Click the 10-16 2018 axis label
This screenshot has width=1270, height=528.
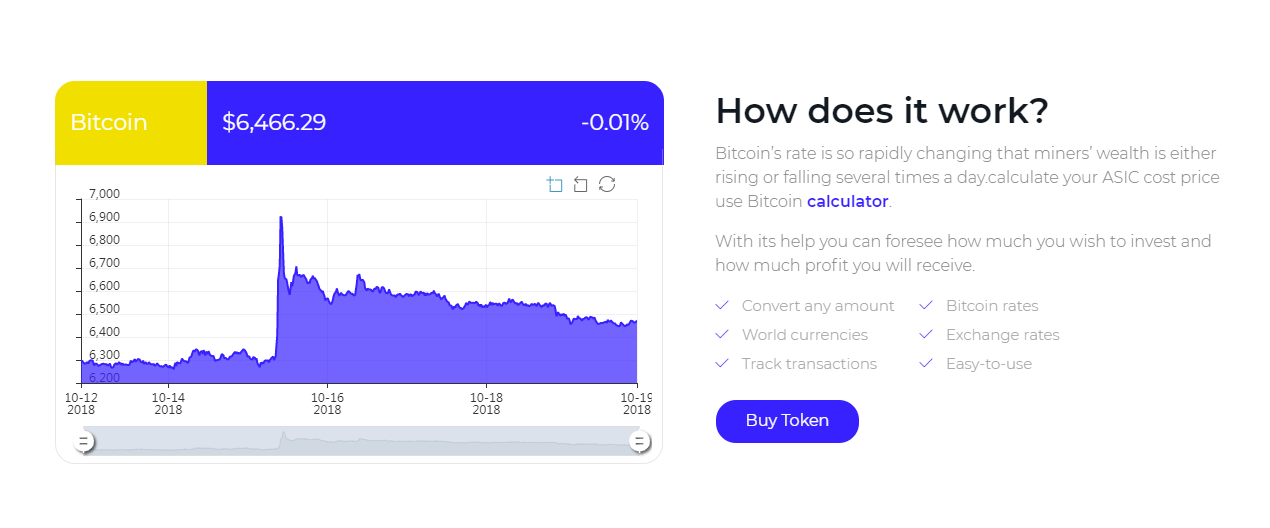(327, 403)
